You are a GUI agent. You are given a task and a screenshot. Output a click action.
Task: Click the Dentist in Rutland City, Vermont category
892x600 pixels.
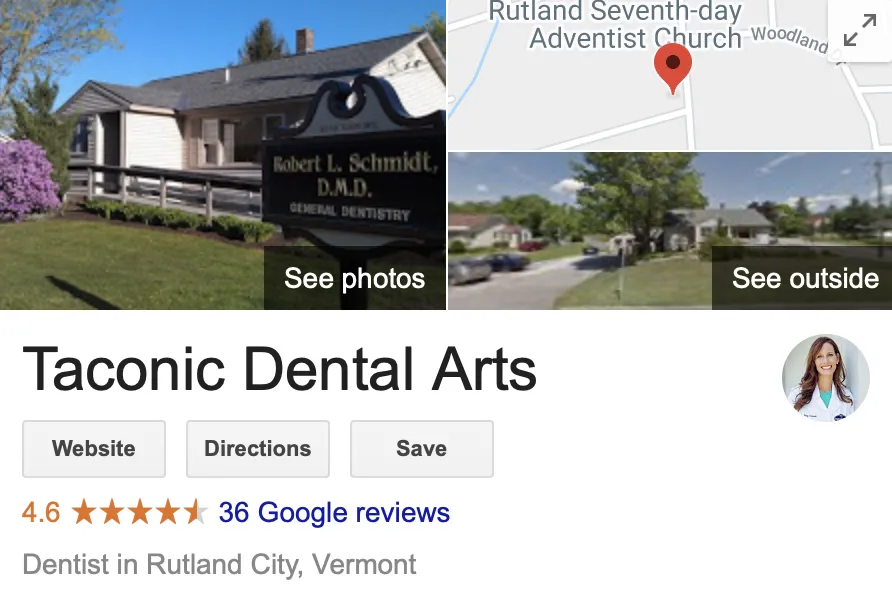(x=219, y=565)
